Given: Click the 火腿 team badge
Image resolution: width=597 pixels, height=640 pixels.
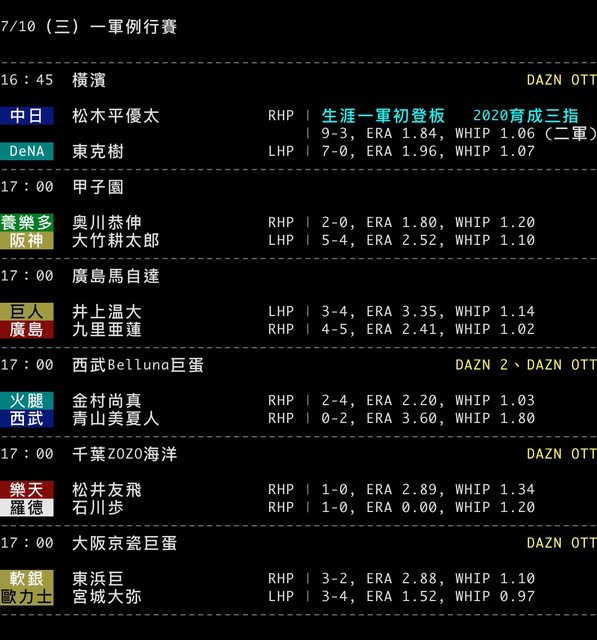Looking at the screenshot, I should (x=27, y=400).
